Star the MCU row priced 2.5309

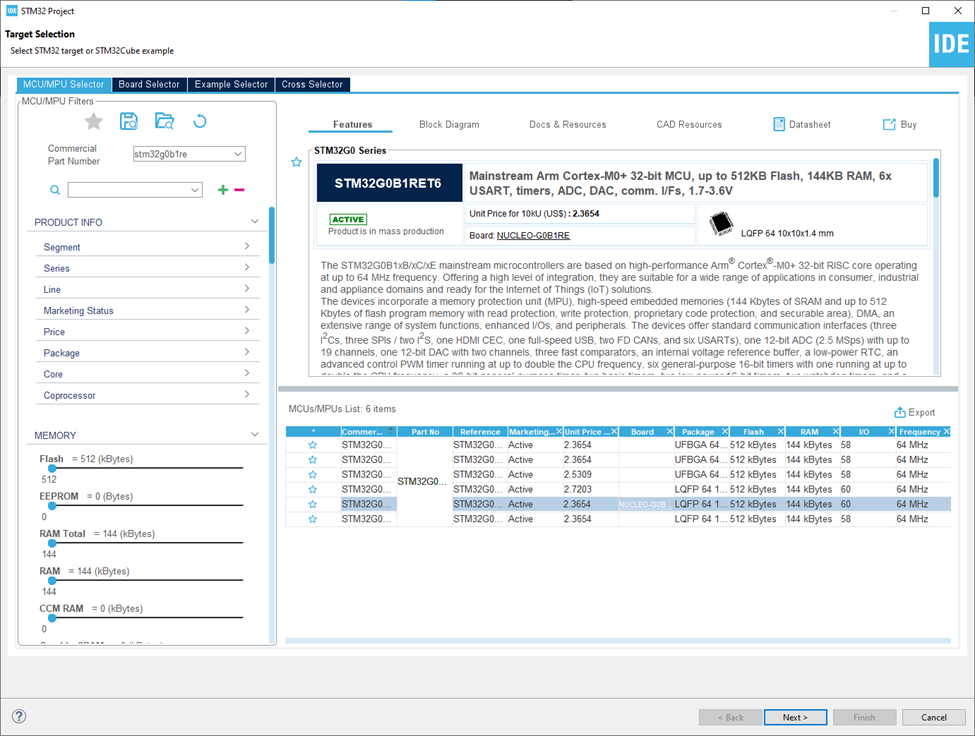[x=313, y=475]
